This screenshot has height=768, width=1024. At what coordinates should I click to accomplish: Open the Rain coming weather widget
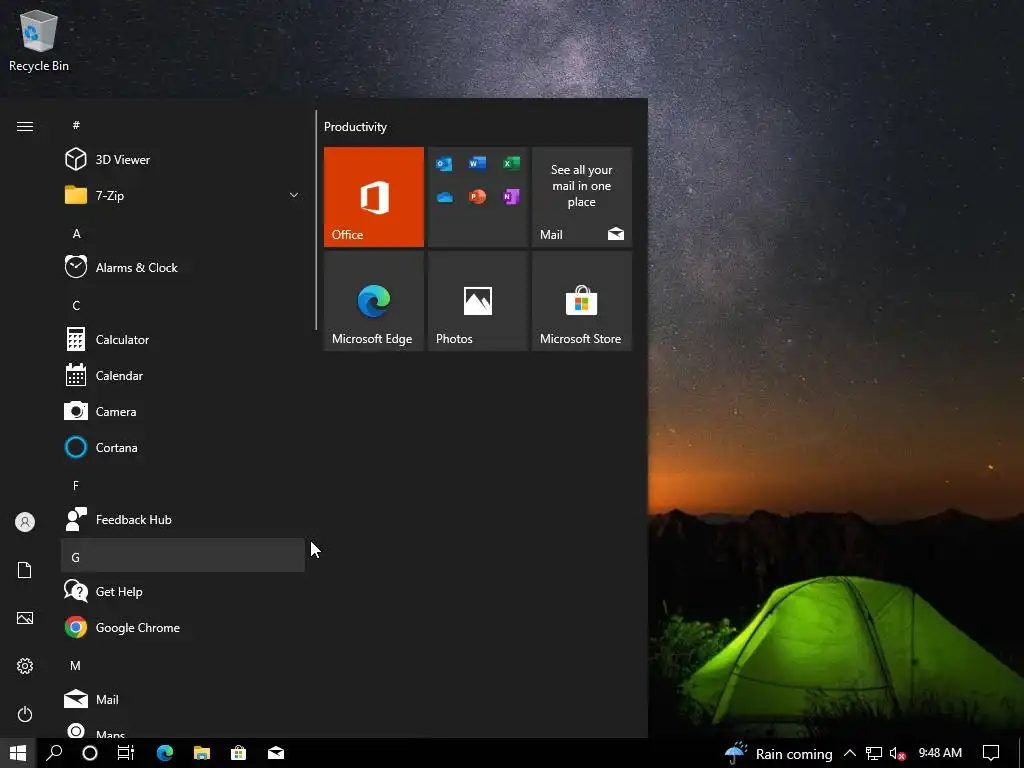tap(778, 753)
